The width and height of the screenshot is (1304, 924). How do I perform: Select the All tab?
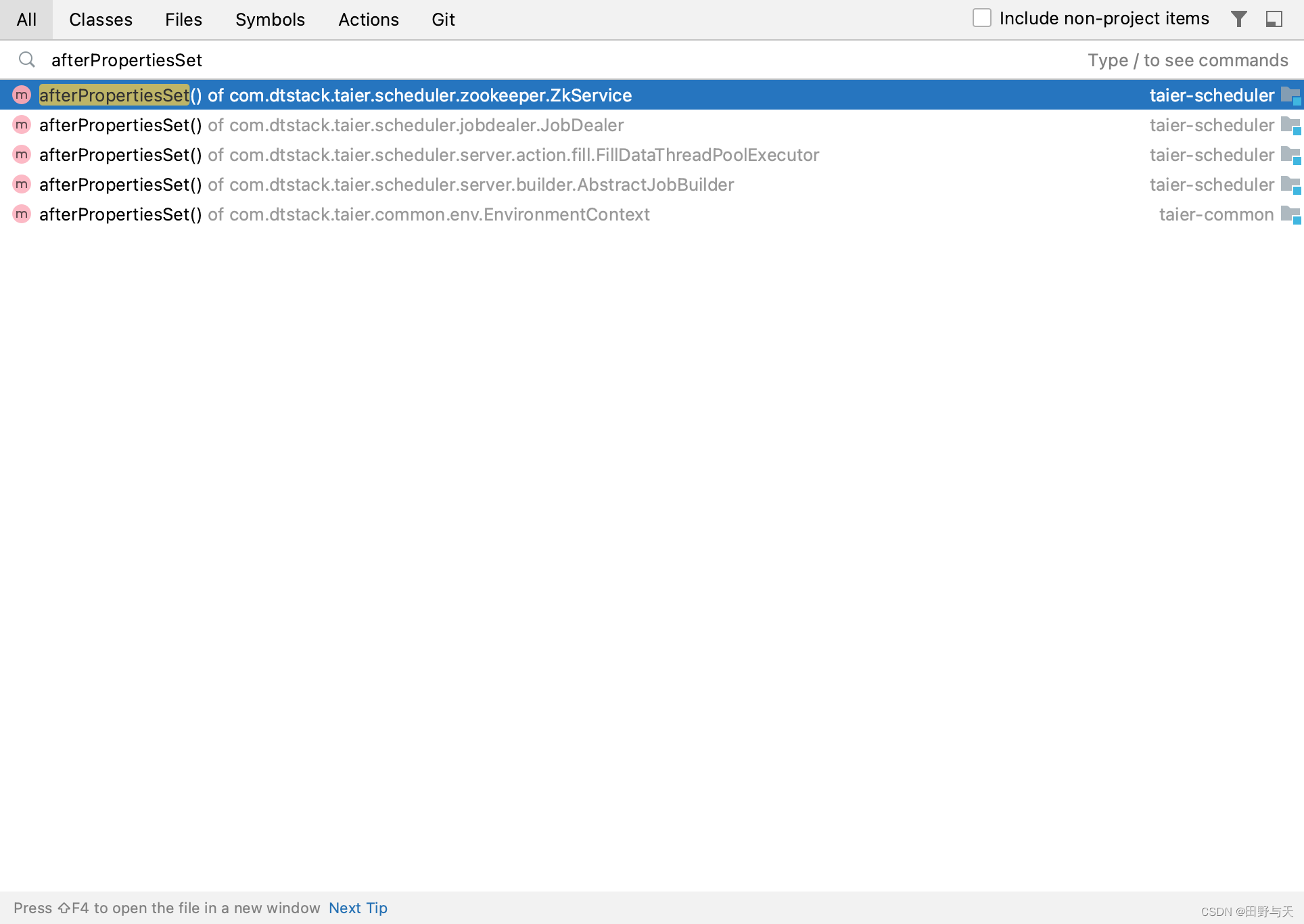tap(26, 20)
